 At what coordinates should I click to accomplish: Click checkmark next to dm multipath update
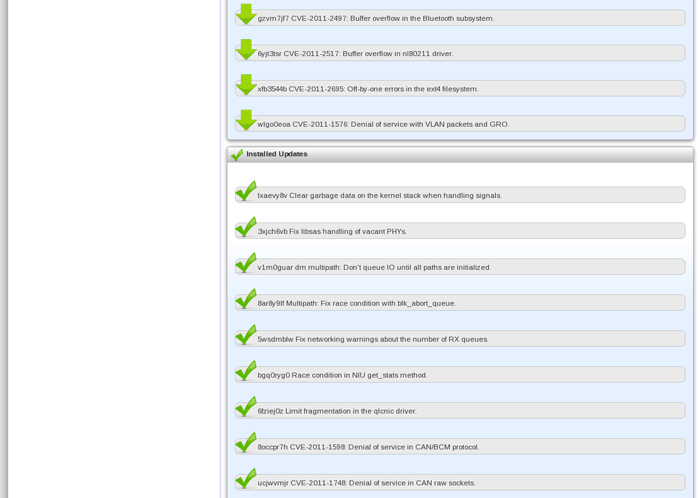(x=246, y=263)
